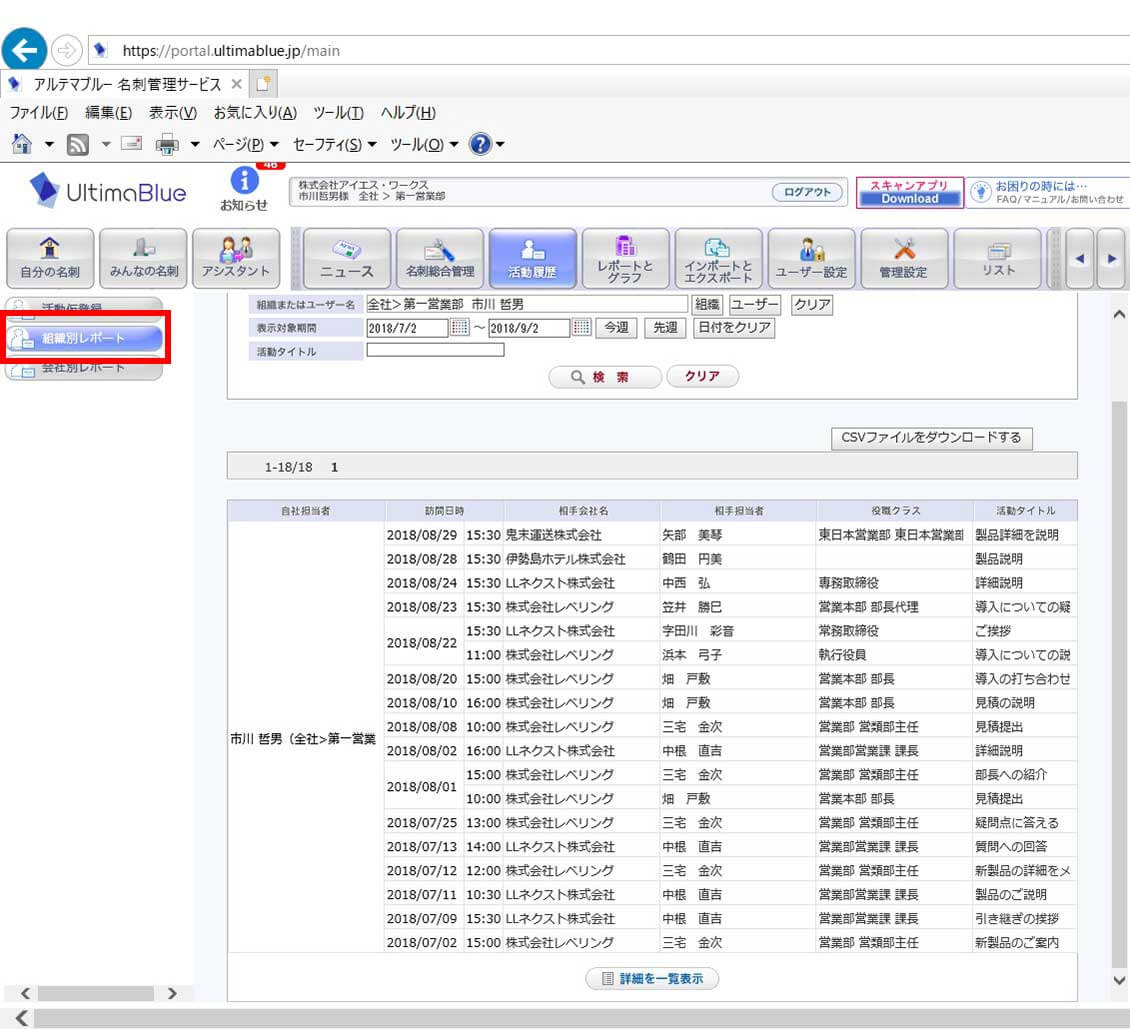
Task: Click the page scrollbar down arrow
Action: pos(1119,979)
